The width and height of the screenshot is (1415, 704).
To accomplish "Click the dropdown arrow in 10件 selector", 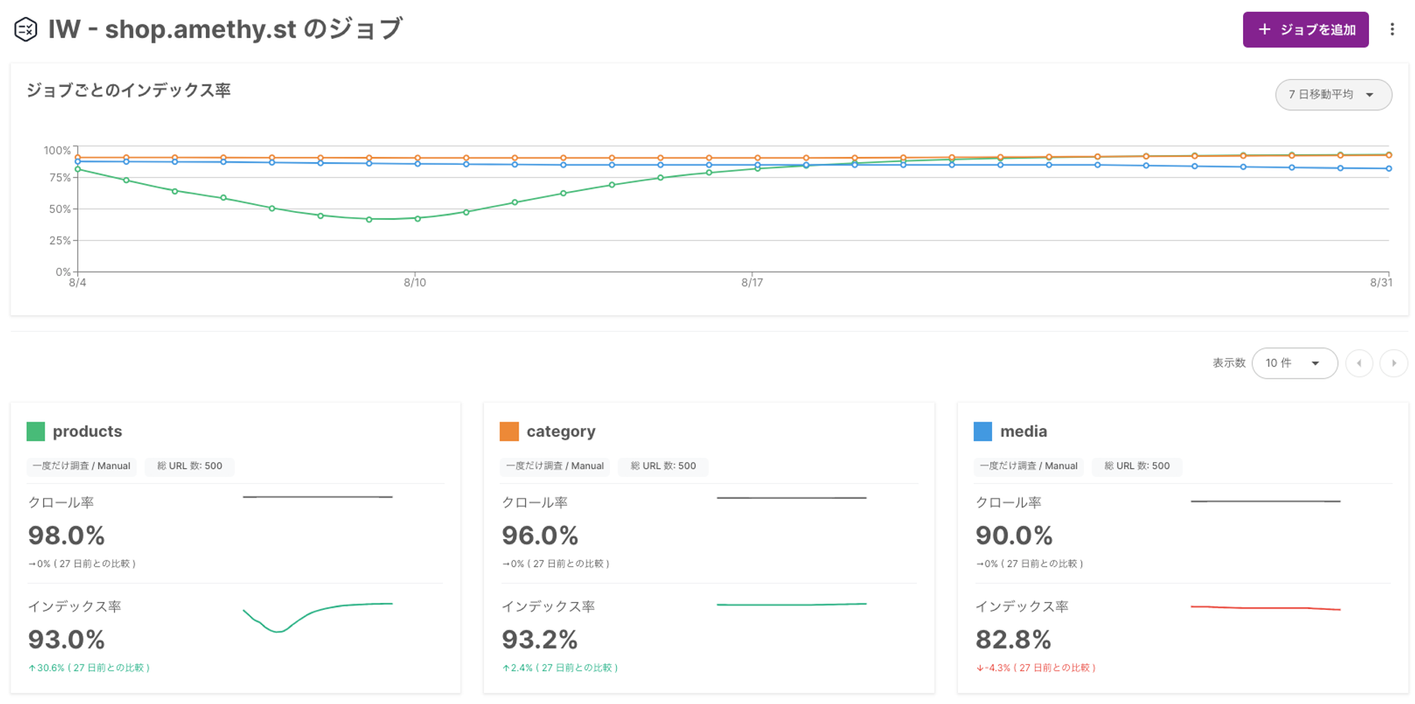I will 1316,363.
